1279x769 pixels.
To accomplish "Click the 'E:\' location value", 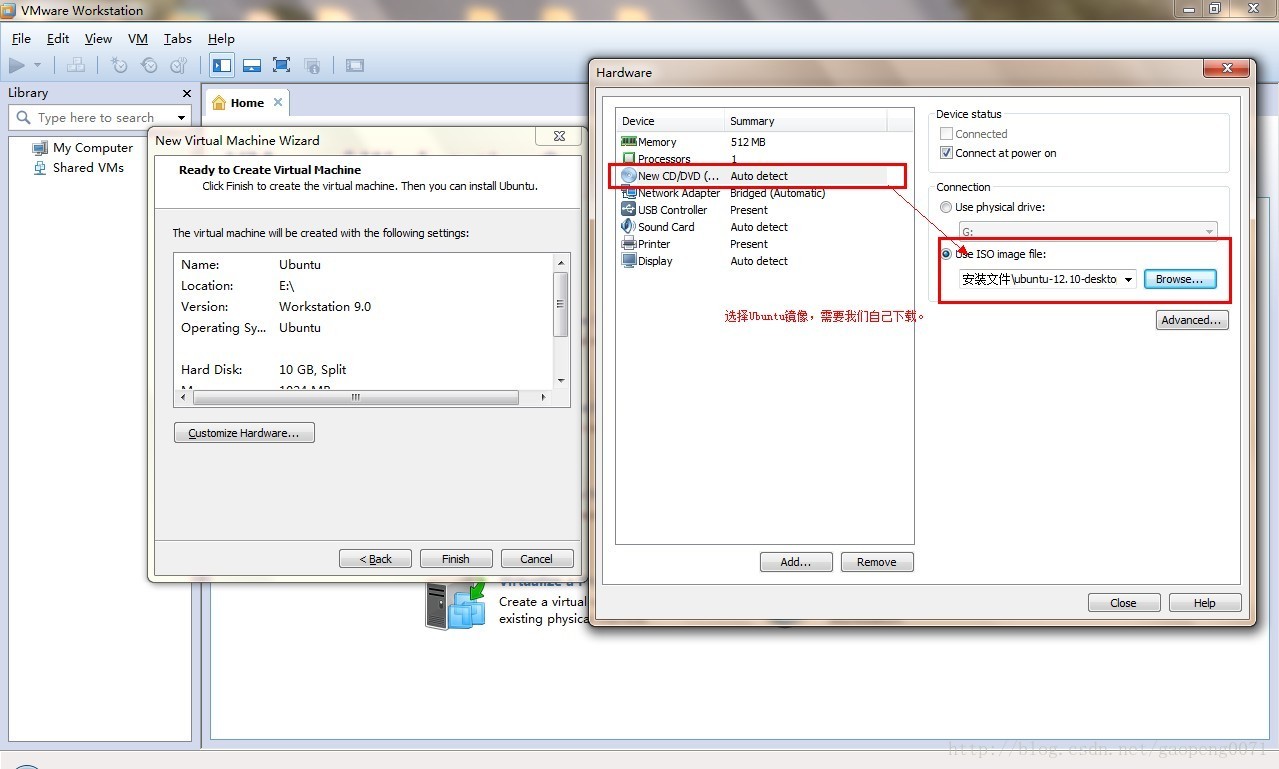I will [x=287, y=286].
